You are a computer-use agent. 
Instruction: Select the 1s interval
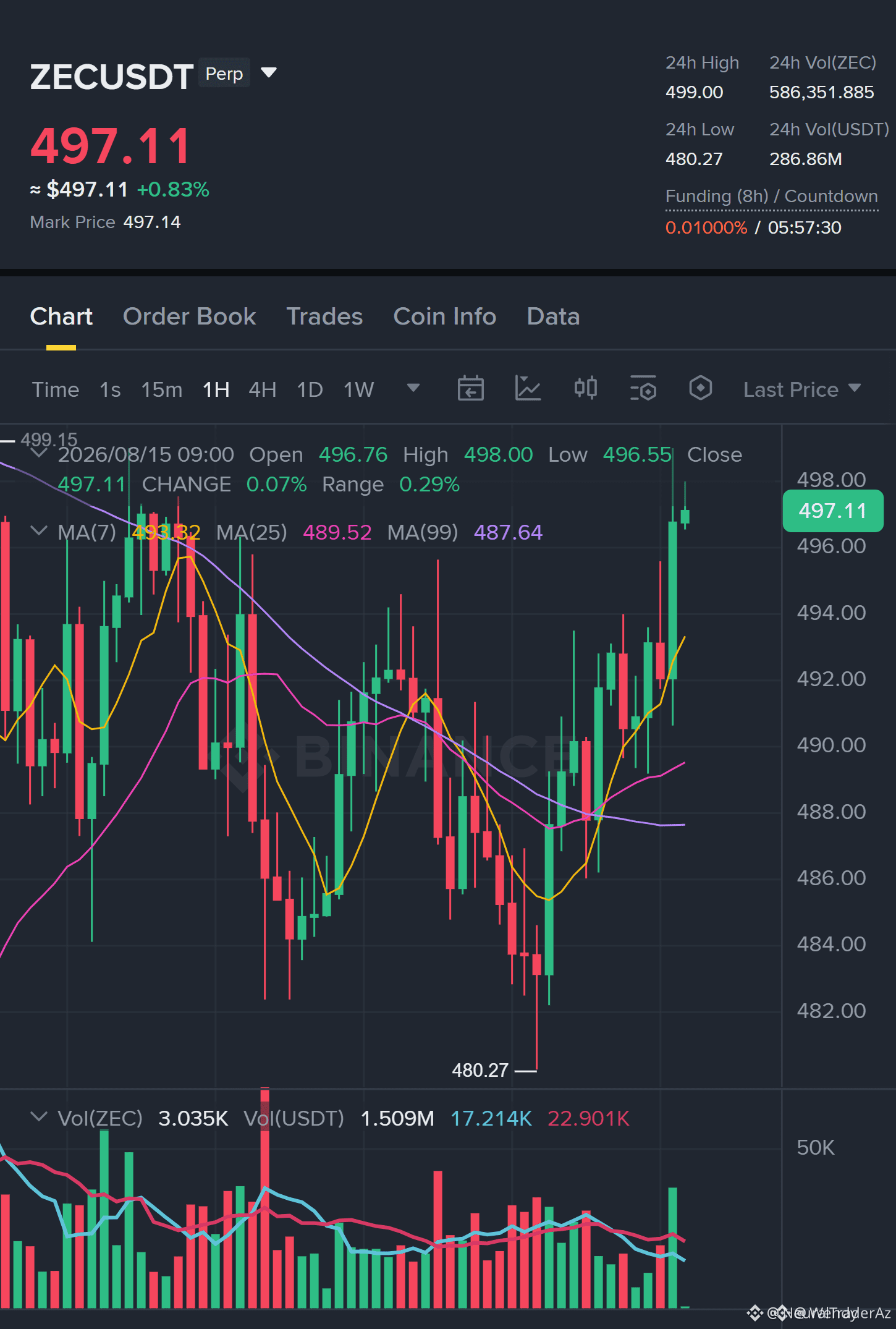pos(110,389)
